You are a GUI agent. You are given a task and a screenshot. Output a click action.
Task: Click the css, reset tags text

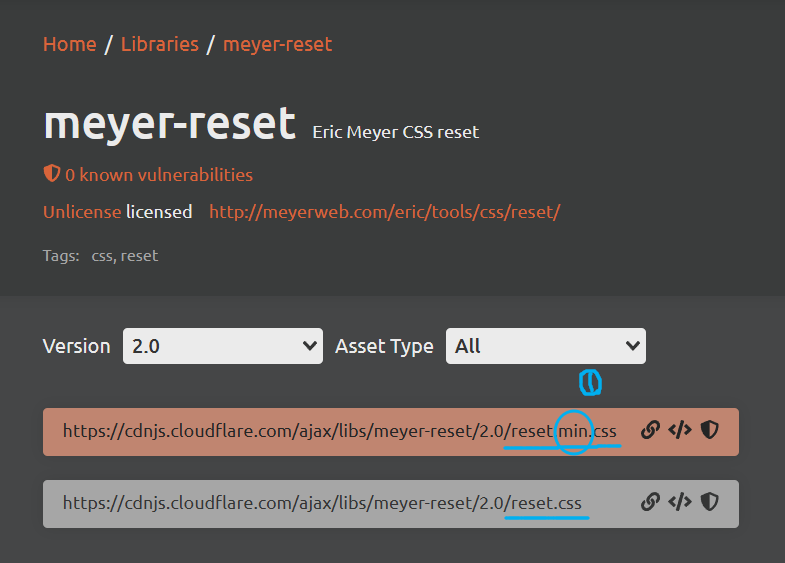point(125,256)
